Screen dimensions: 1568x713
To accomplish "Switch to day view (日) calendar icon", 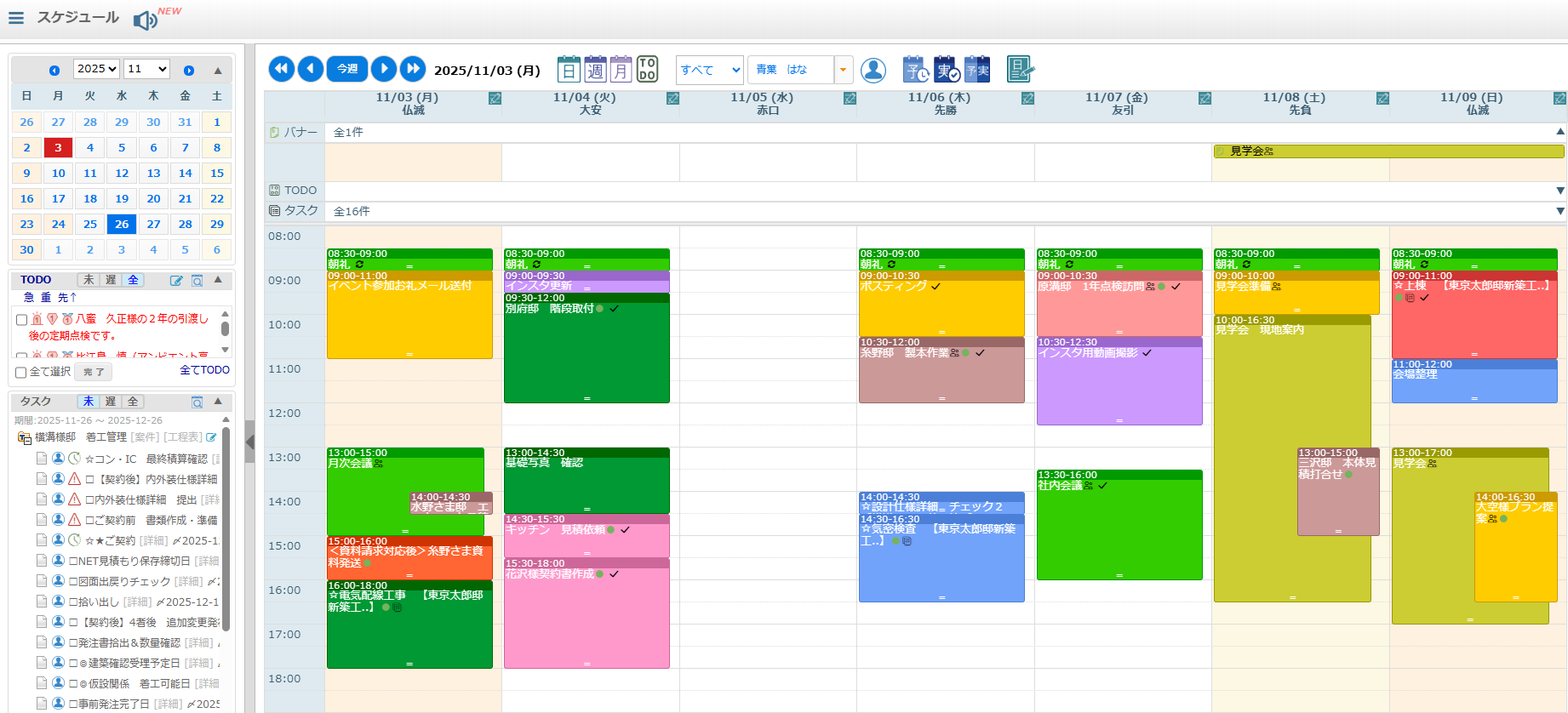I will pos(569,70).
